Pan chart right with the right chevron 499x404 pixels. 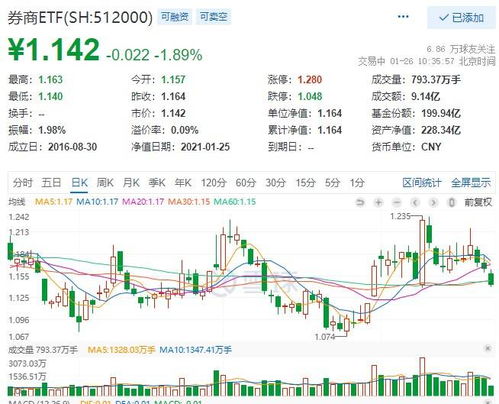point(433,202)
